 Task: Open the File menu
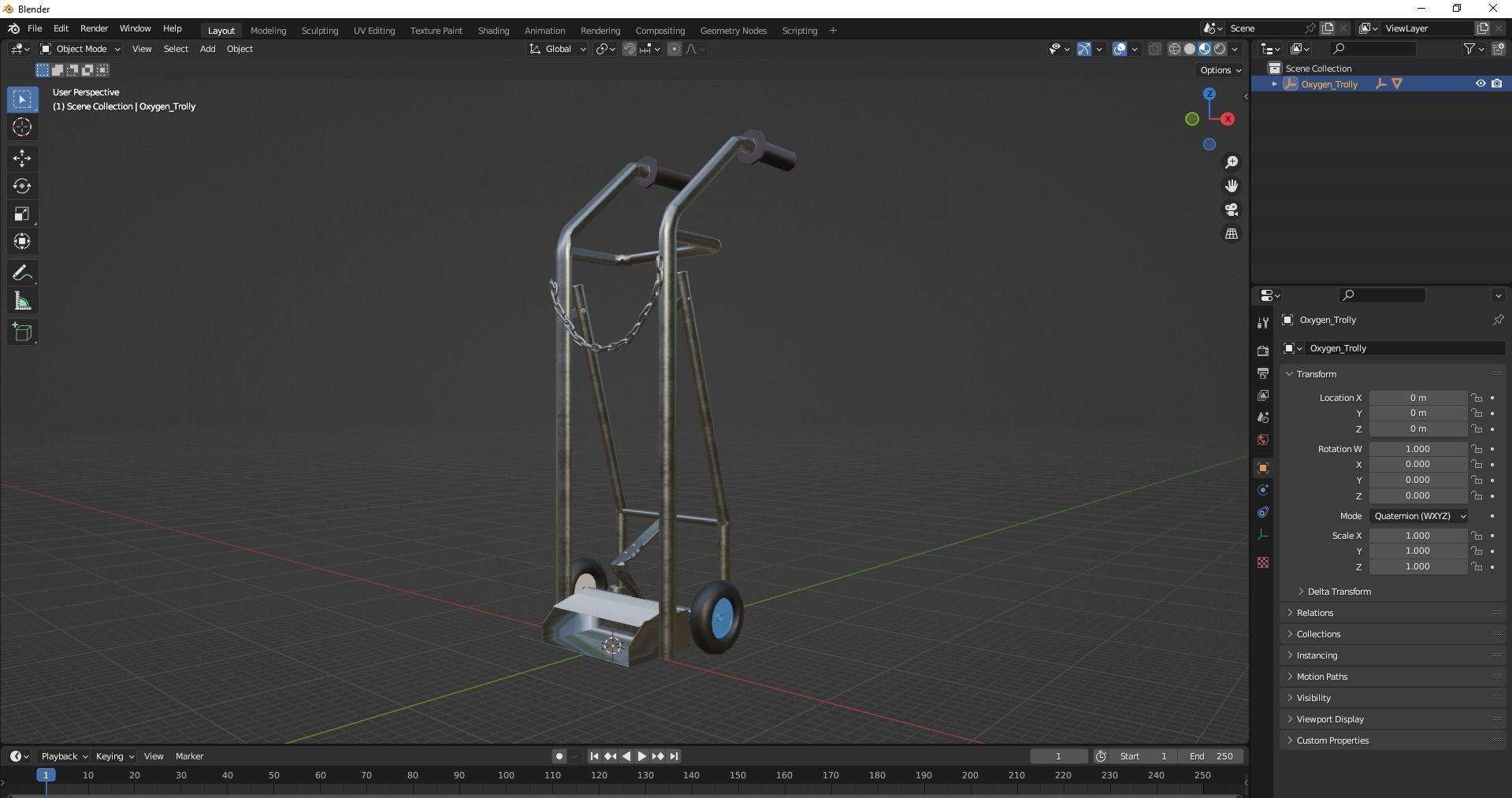click(x=35, y=28)
